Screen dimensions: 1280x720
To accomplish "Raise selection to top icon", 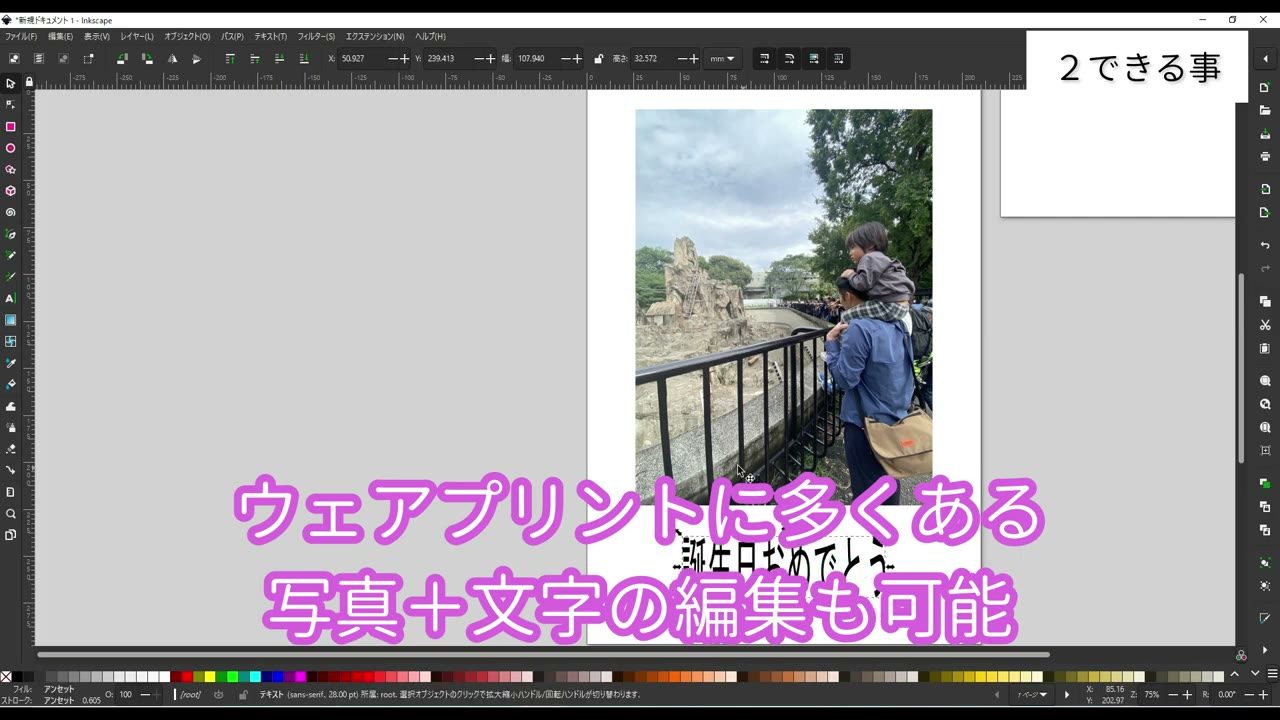I will (x=230, y=58).
